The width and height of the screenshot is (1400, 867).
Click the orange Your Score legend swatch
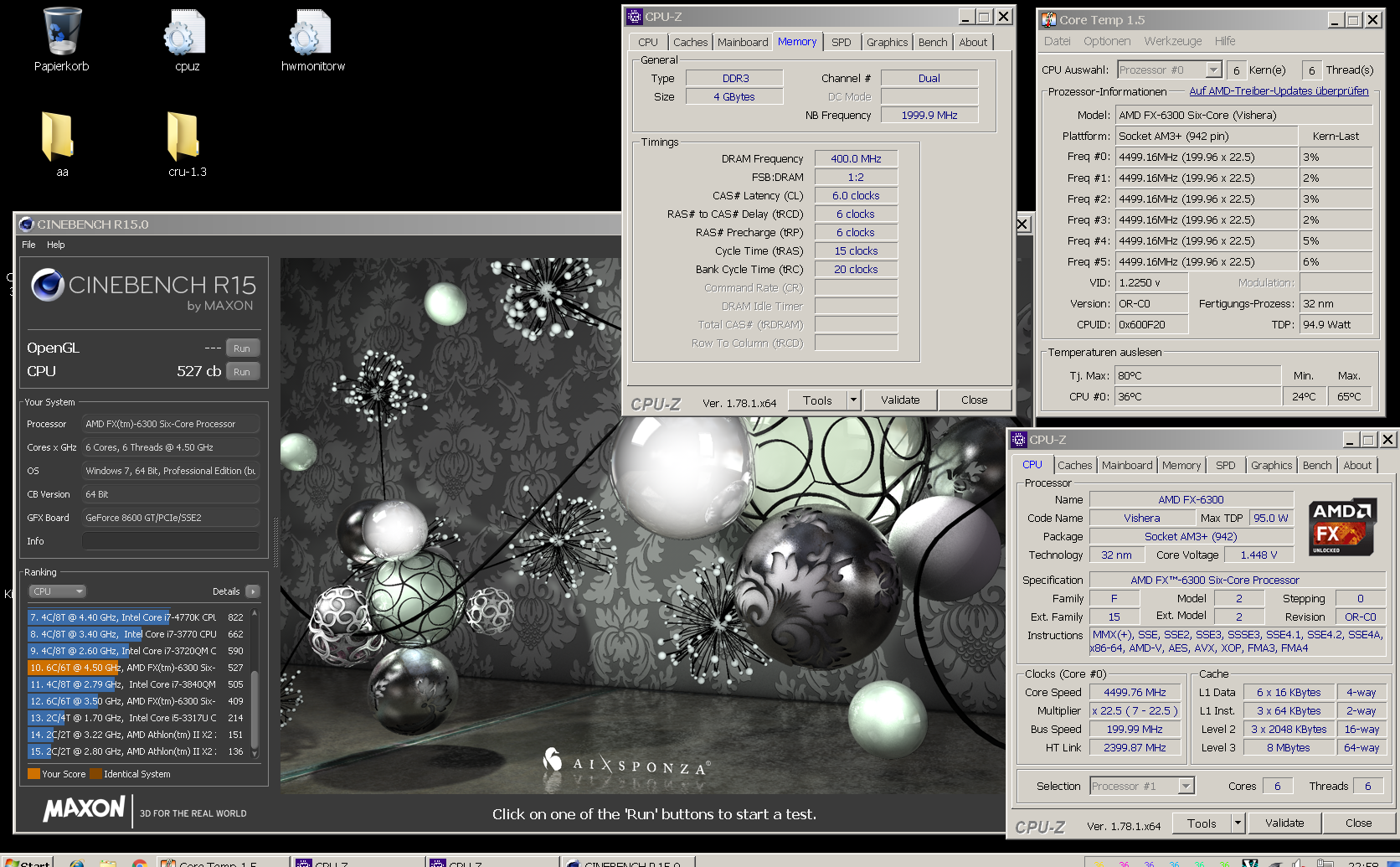(33, 774)
